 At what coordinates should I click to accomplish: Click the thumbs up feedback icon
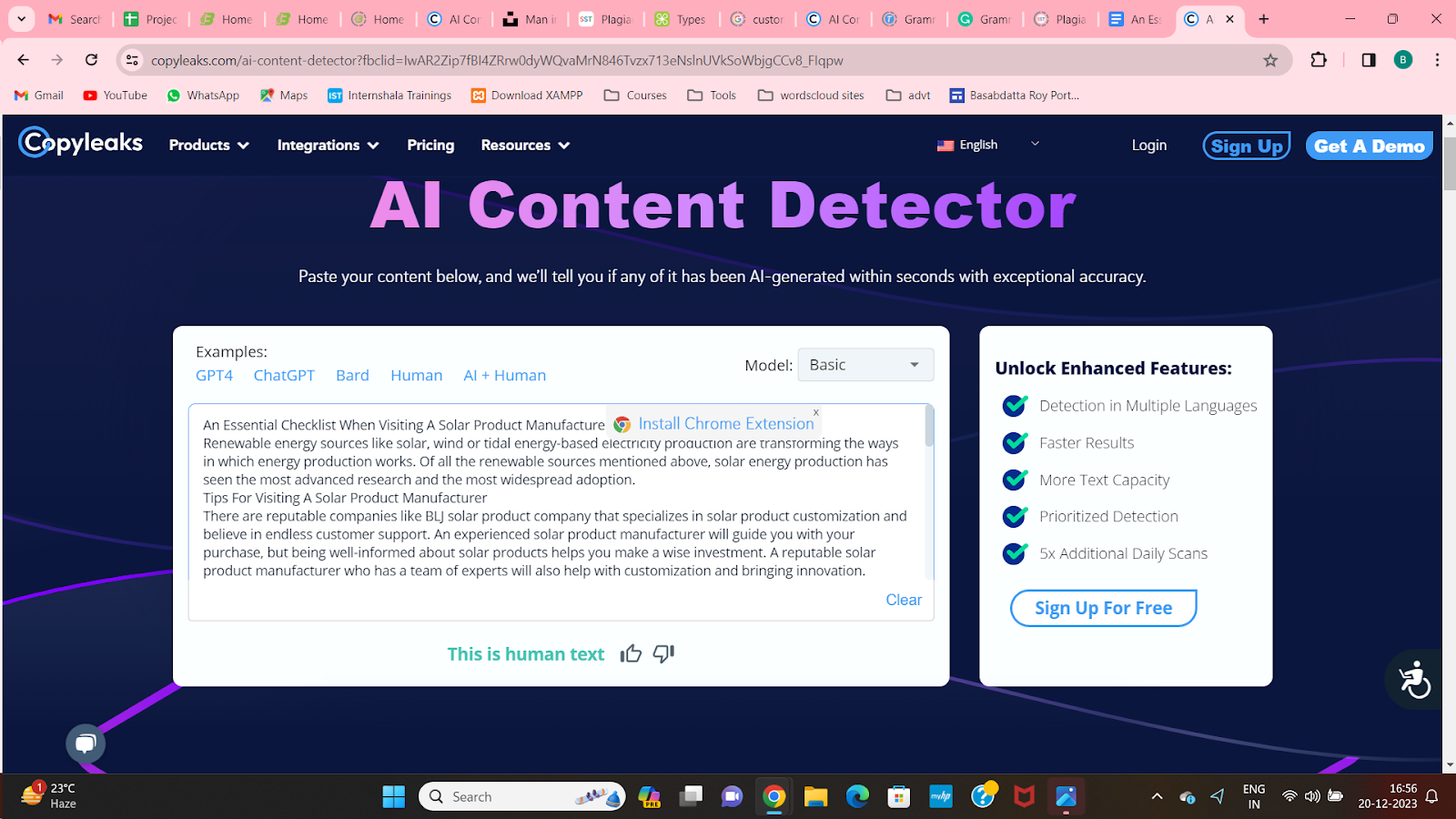click(x=631, y=653)
